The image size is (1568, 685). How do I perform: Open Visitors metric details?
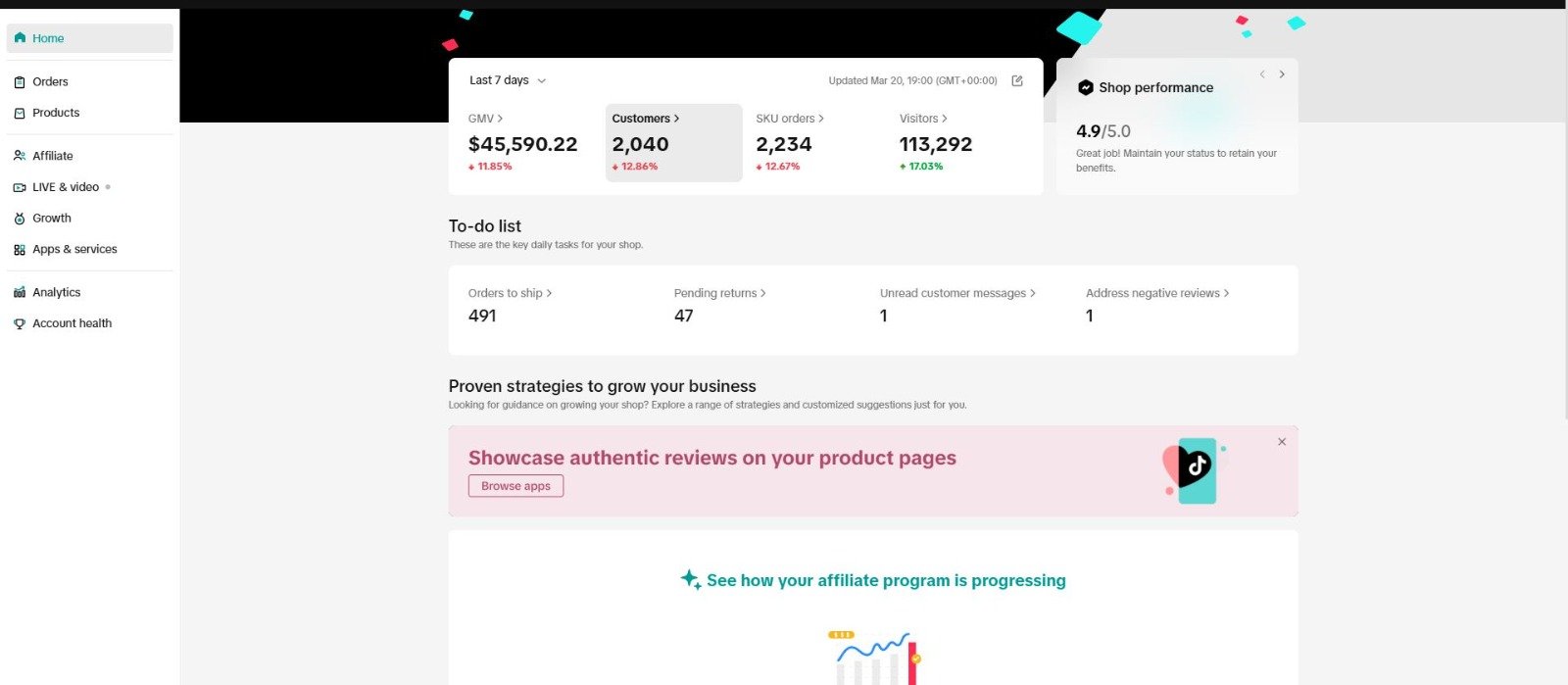tap(923, 119)
